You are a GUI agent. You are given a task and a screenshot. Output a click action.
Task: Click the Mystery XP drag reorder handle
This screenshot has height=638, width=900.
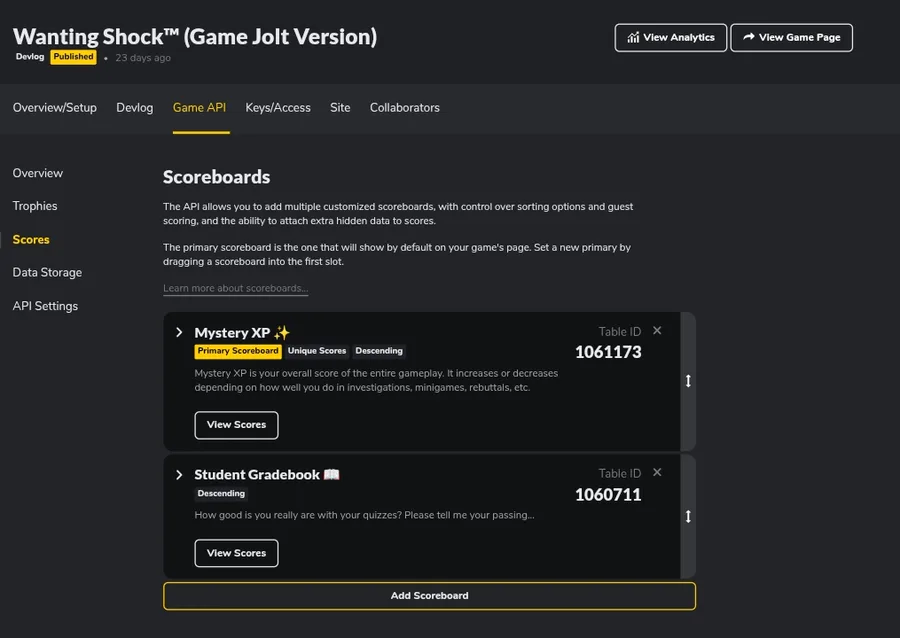(x=688, y=381)
